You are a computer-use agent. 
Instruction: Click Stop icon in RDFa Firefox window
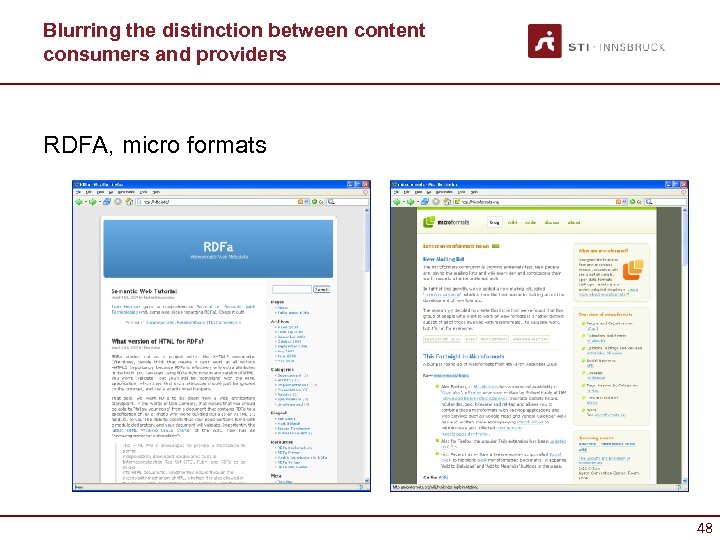118,202
